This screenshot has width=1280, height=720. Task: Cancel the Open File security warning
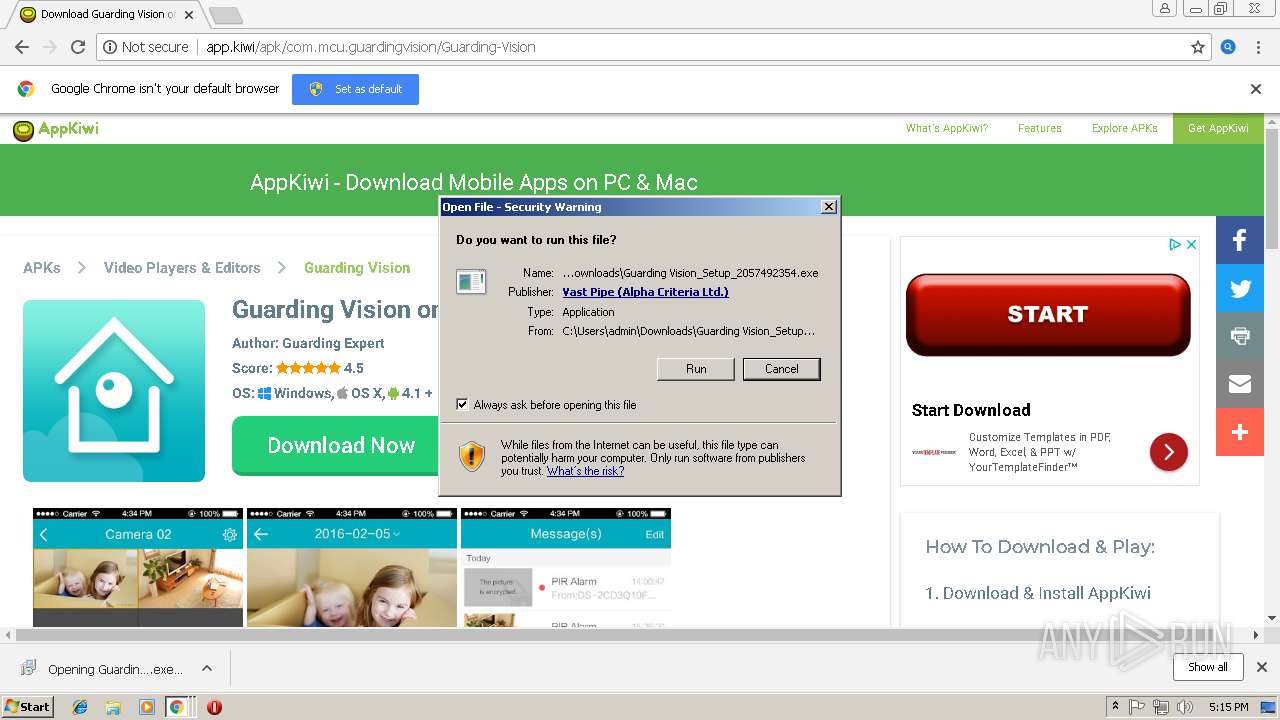tap(781, 369)
